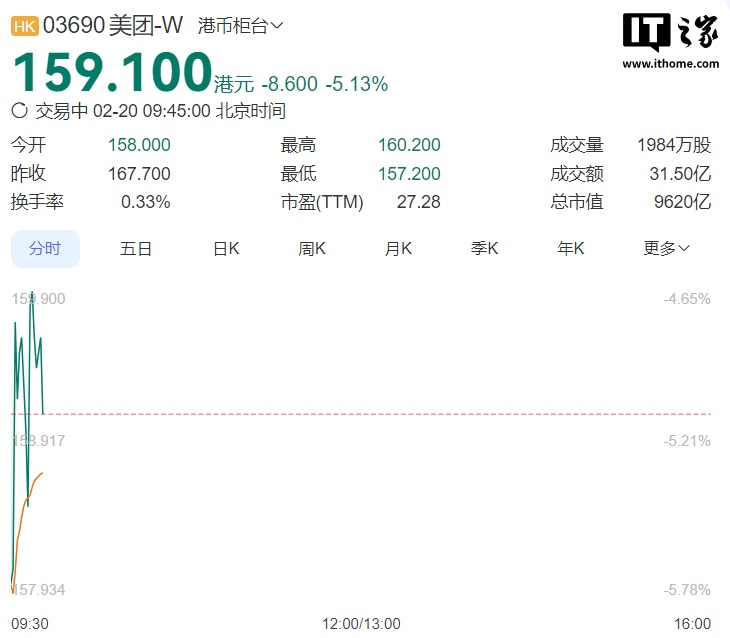Click the -5.21% chart axis label
730x638 pixels.
tap(687, 441)
